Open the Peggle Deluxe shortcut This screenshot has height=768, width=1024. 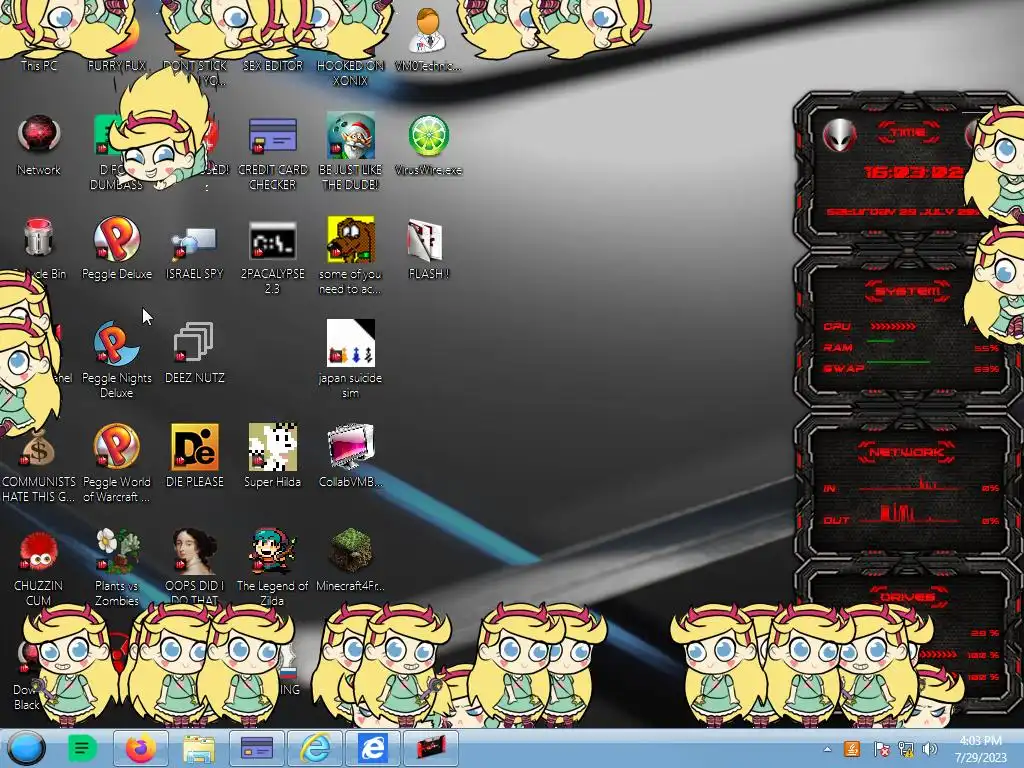point(116,240)
